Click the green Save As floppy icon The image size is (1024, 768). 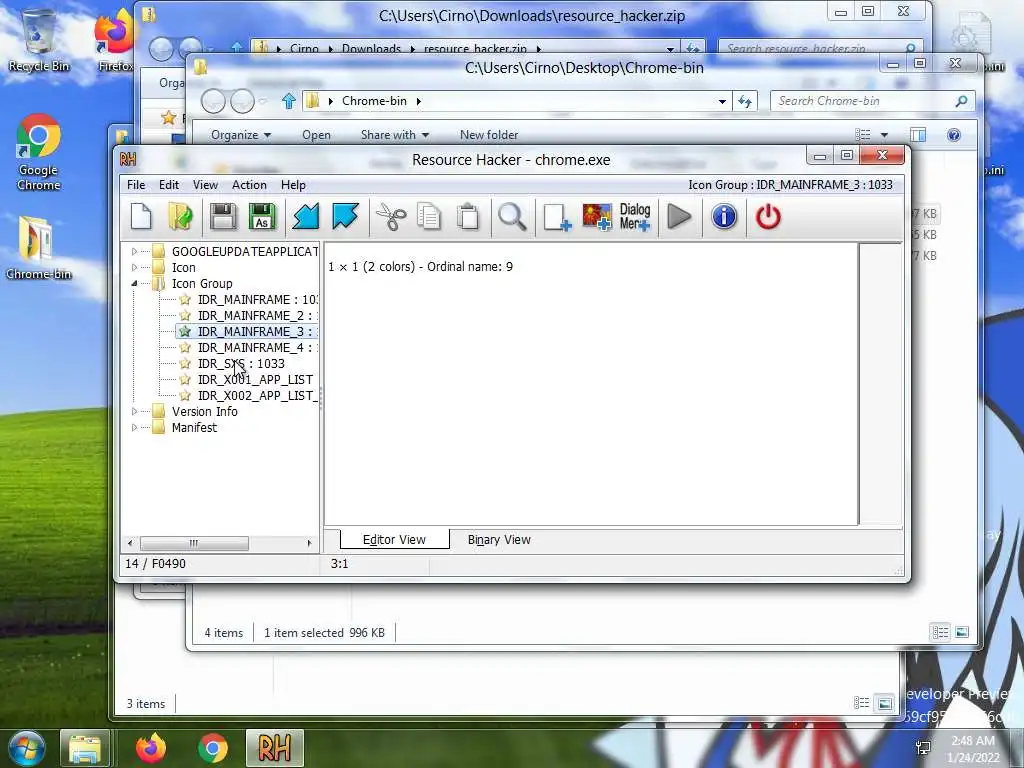pyautogui.click(x=262, y=217)
